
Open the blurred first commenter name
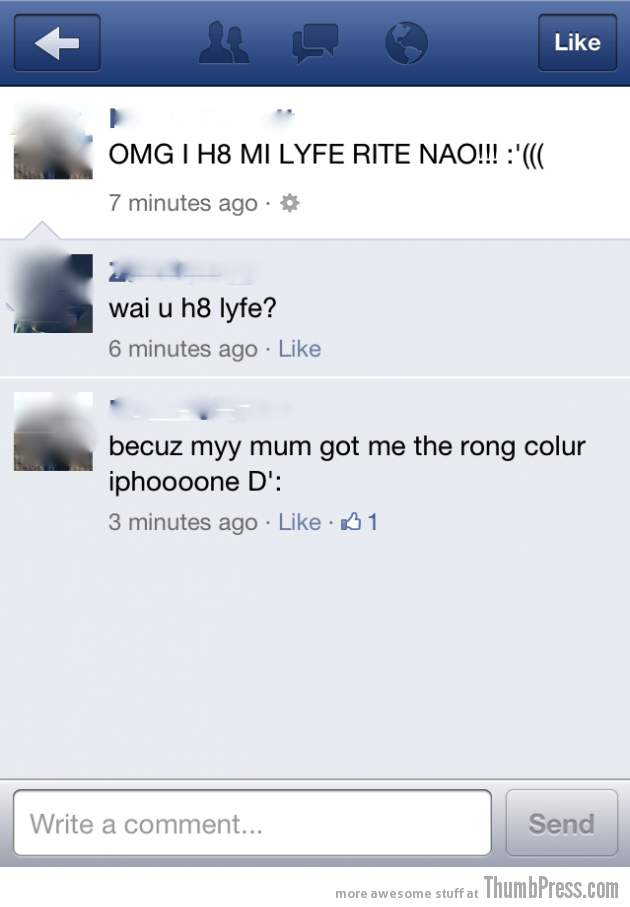181,272
